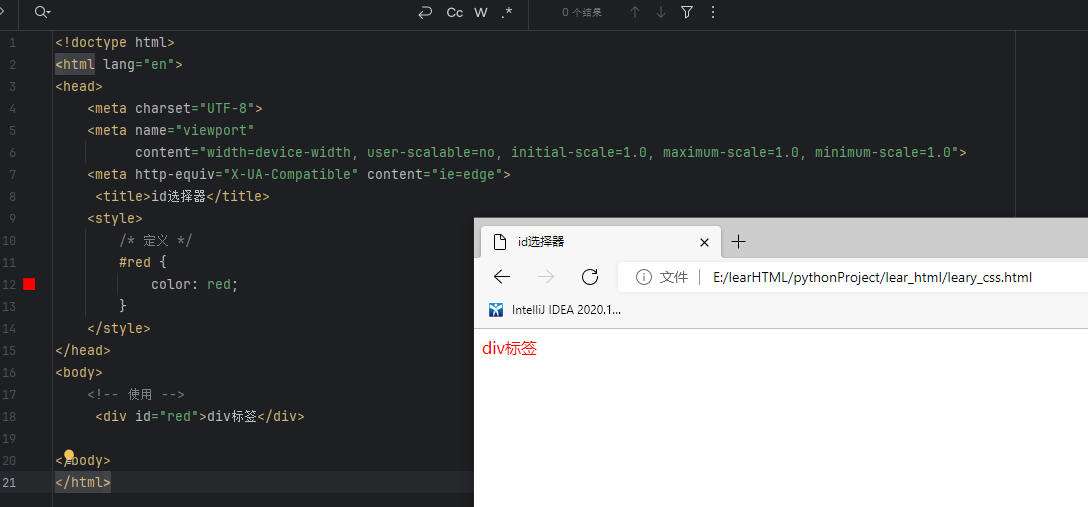Click the page icon on browser tab

499,241
